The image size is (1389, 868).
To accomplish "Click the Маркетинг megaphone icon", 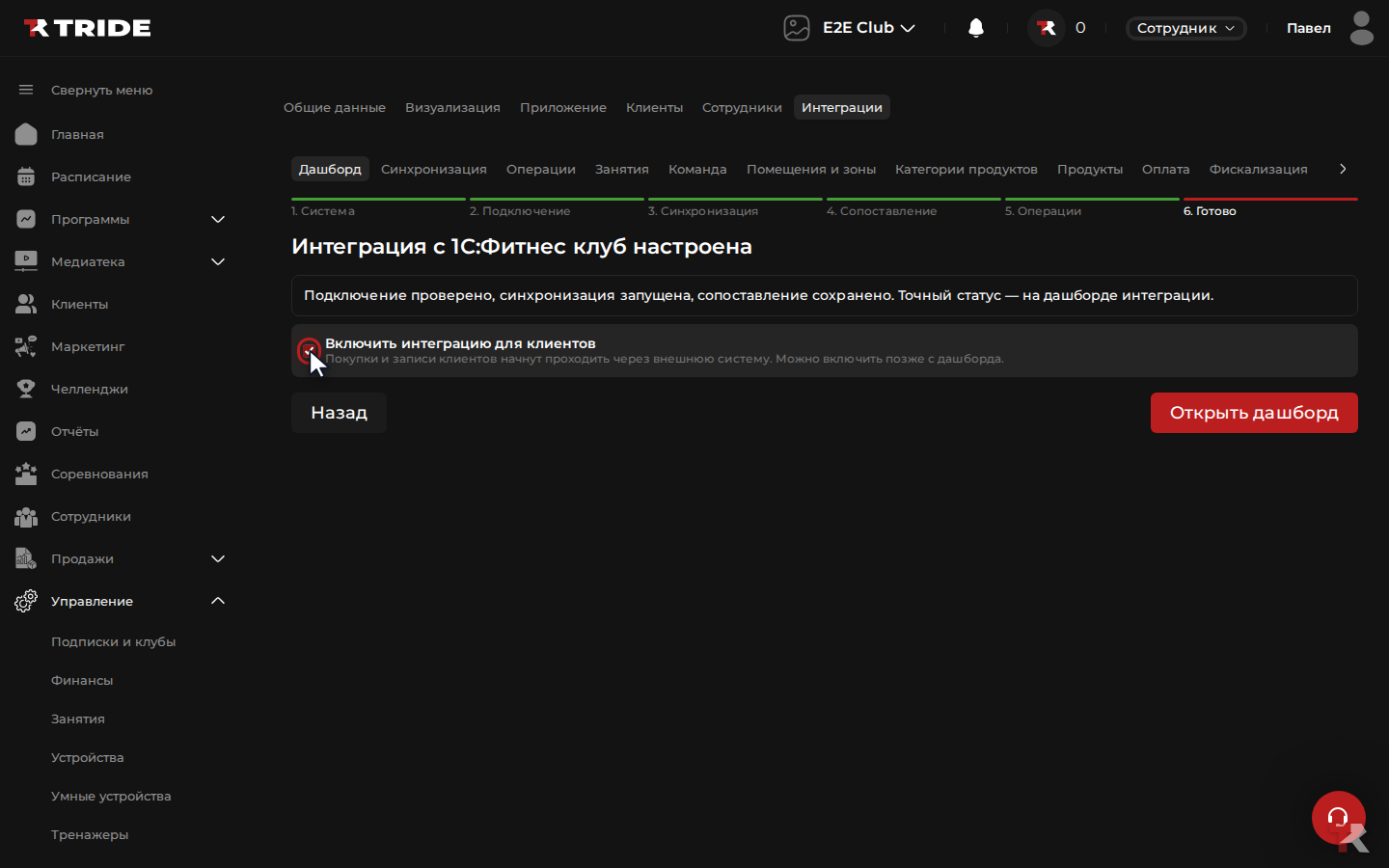I will (x=26, y=346).
